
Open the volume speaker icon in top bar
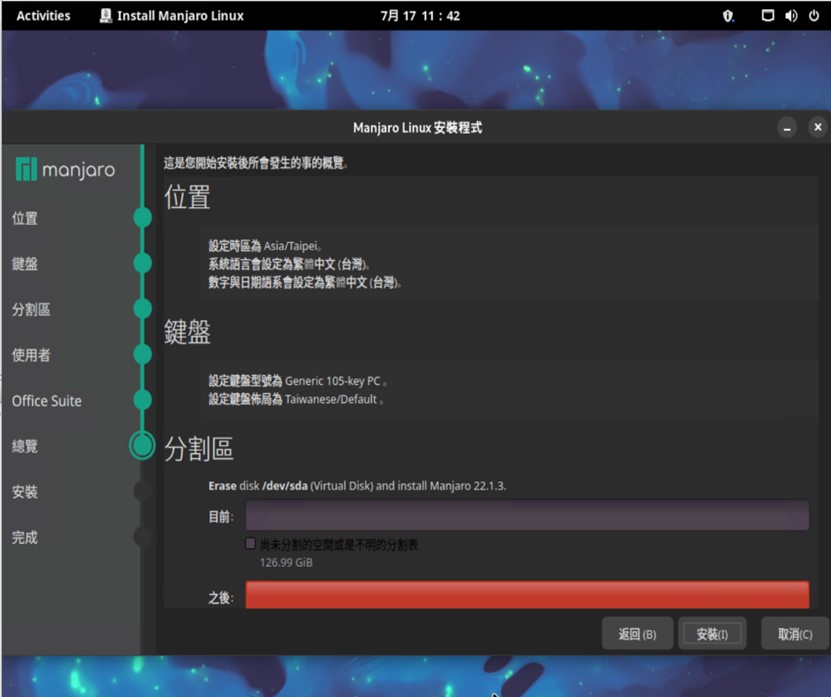pyautogui.click(x=791, y=16)
